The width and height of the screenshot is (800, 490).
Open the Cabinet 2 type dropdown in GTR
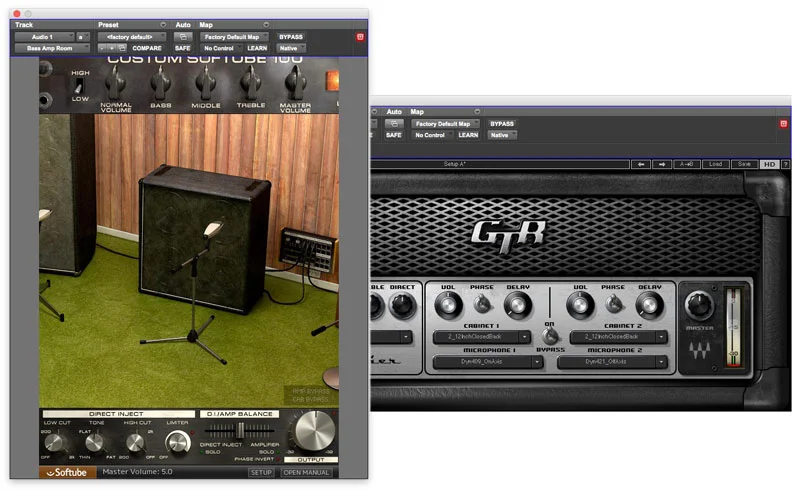point(618,337)
